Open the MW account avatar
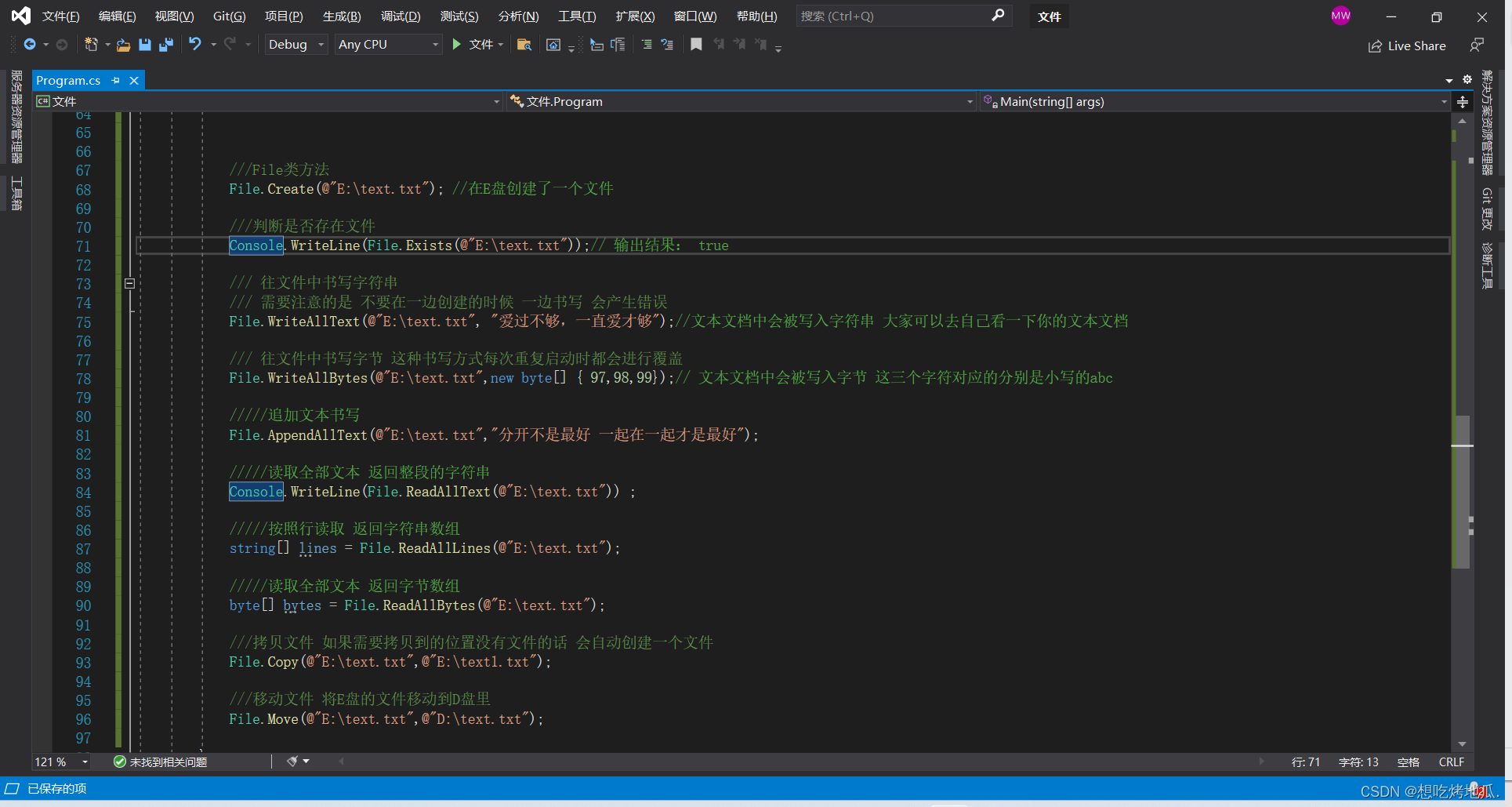Viewport: 1512px width, 807px height. tap(1340, 16)
